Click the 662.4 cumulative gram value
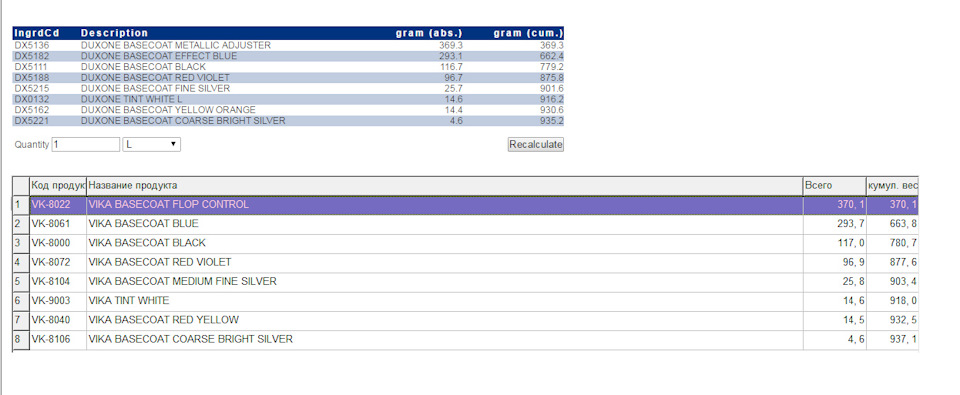The image size is (960, 395). (551, 56)
